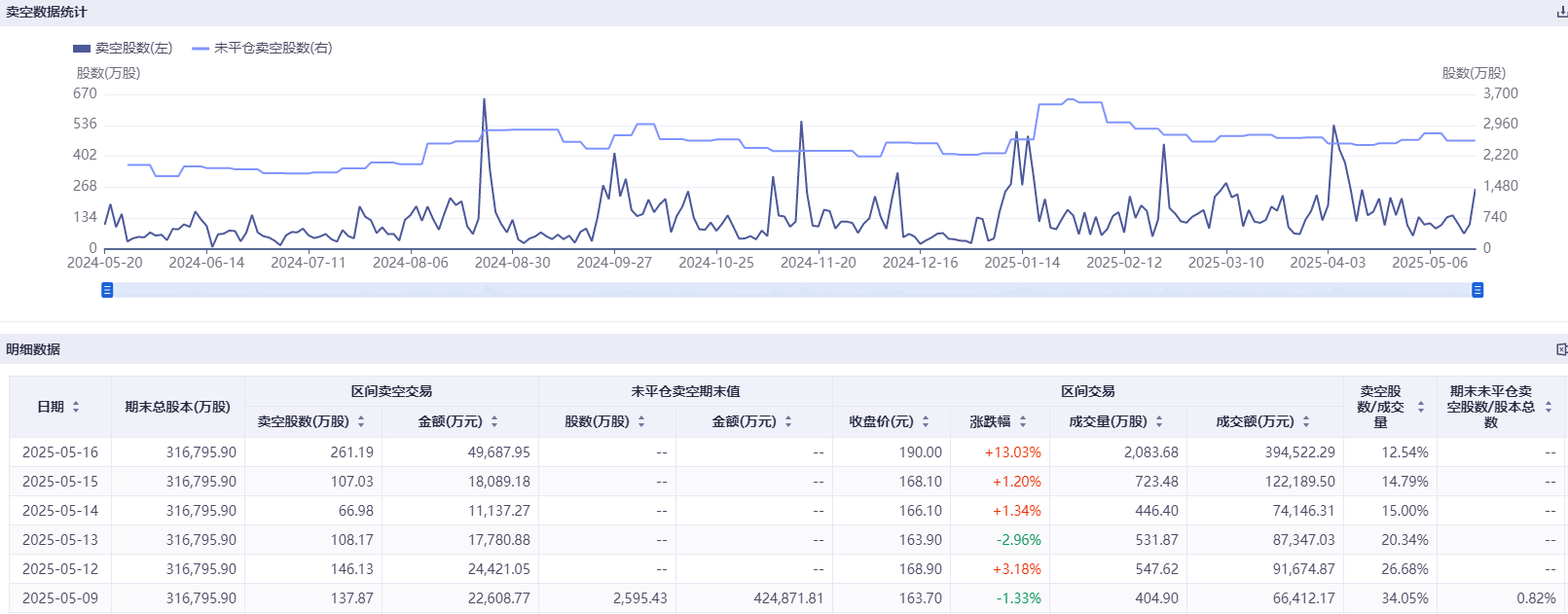Click the 期末总股本(万股) column header
This screenshot has width=1568, height=614.
[x=177, y=407]
